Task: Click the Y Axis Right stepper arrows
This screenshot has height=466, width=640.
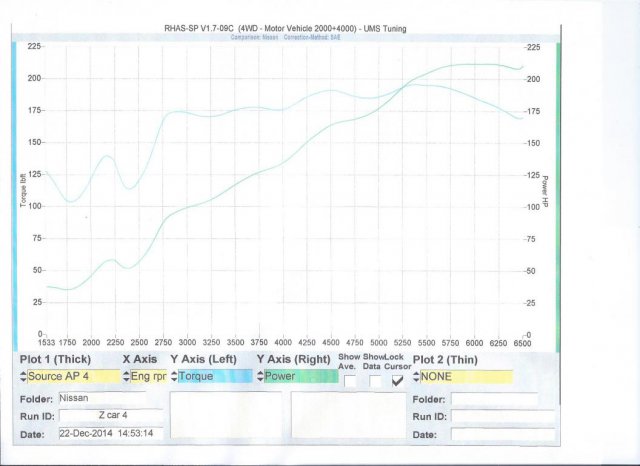Action: (262, 377)
